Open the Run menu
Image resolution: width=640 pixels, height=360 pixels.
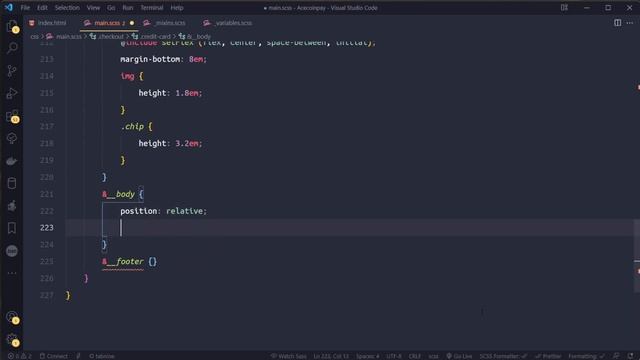click(x=128, y=8)
